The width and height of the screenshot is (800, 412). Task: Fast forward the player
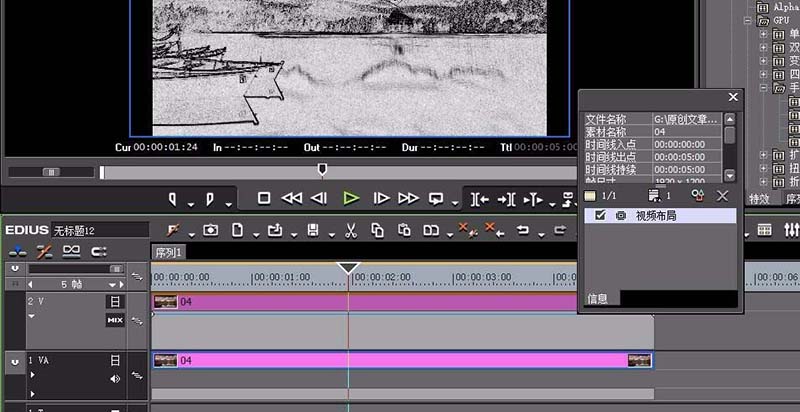[x=408, y=198]
